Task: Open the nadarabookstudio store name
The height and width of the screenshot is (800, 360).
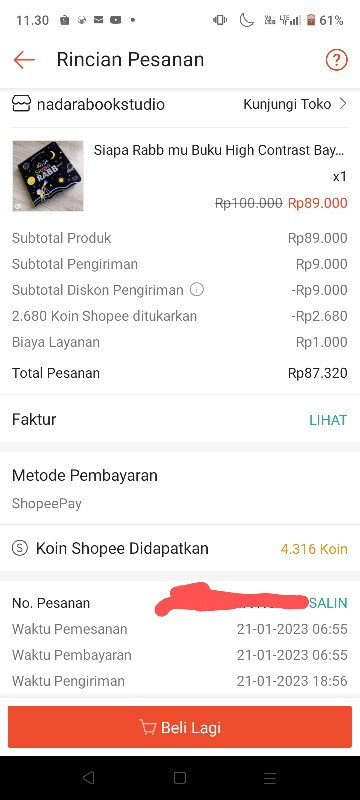Action: [x=100, y=105]
